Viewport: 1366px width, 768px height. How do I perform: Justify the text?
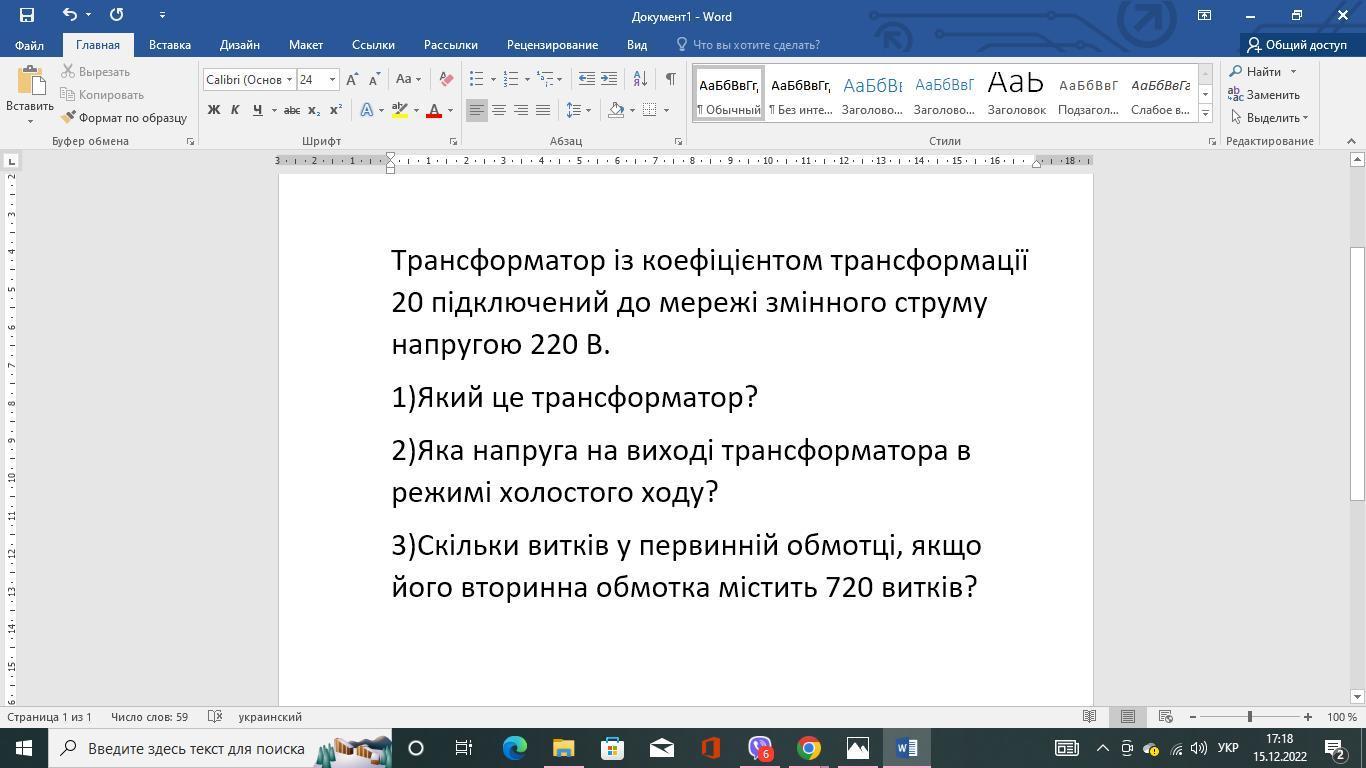click(543, 110)
